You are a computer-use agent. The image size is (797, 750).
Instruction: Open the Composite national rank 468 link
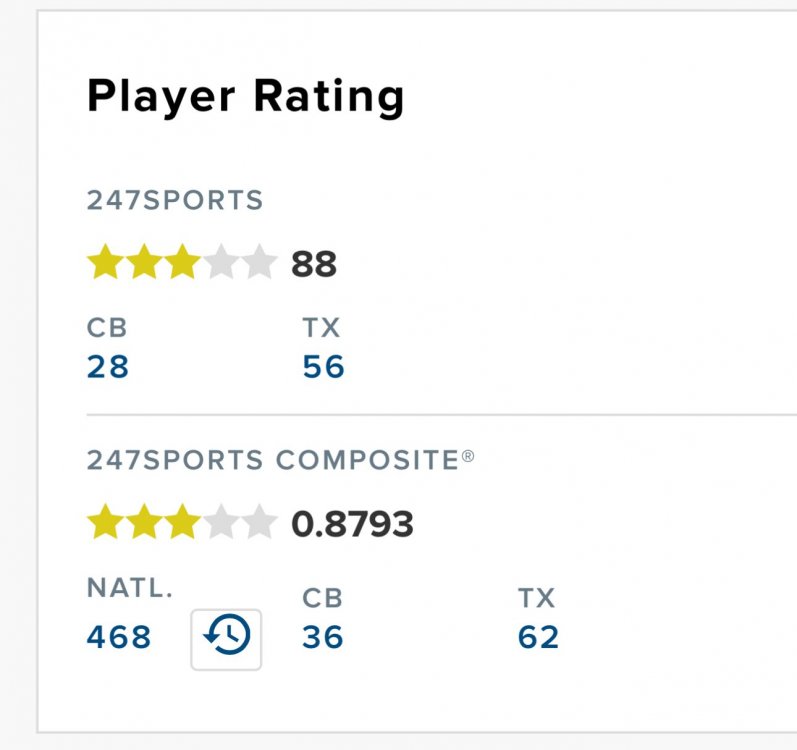(119, 637)
